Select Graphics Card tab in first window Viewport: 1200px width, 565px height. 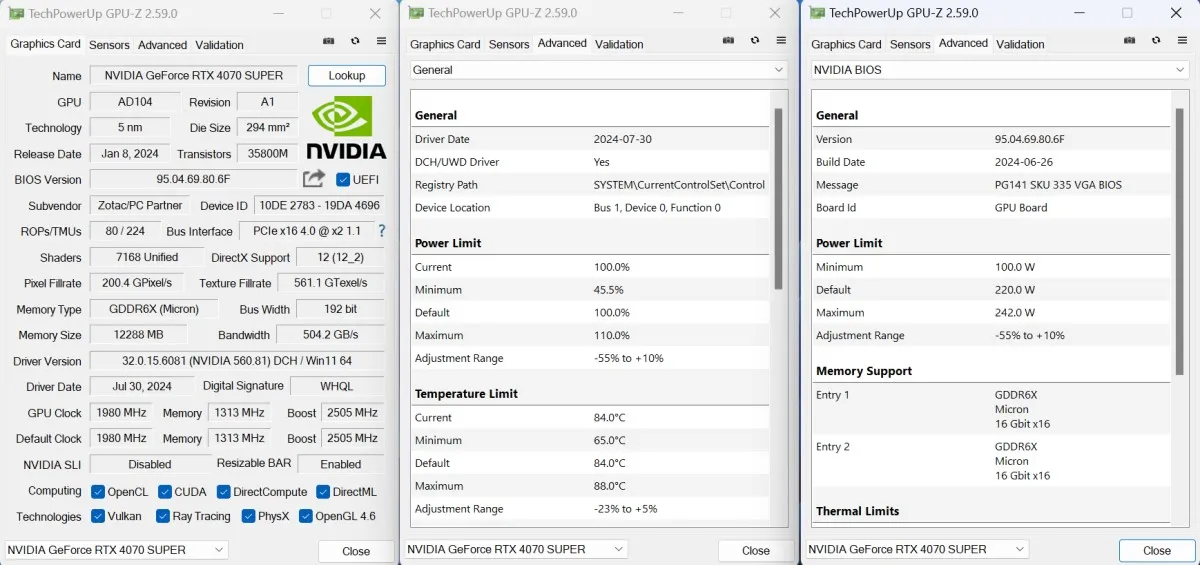point(45,44)
